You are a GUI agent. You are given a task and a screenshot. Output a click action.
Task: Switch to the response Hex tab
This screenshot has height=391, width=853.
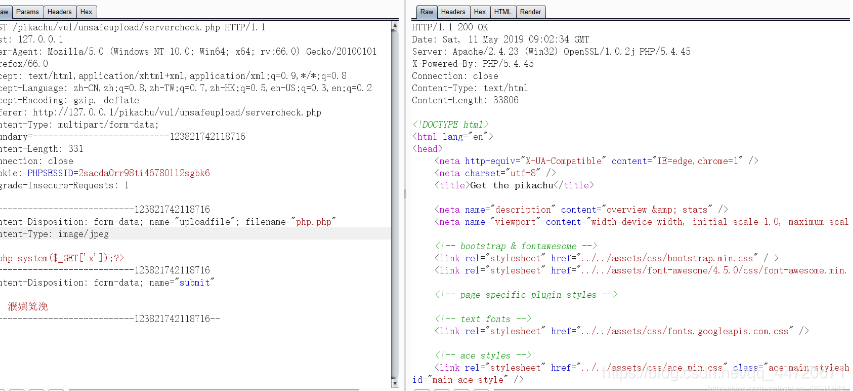click(479, 11)
